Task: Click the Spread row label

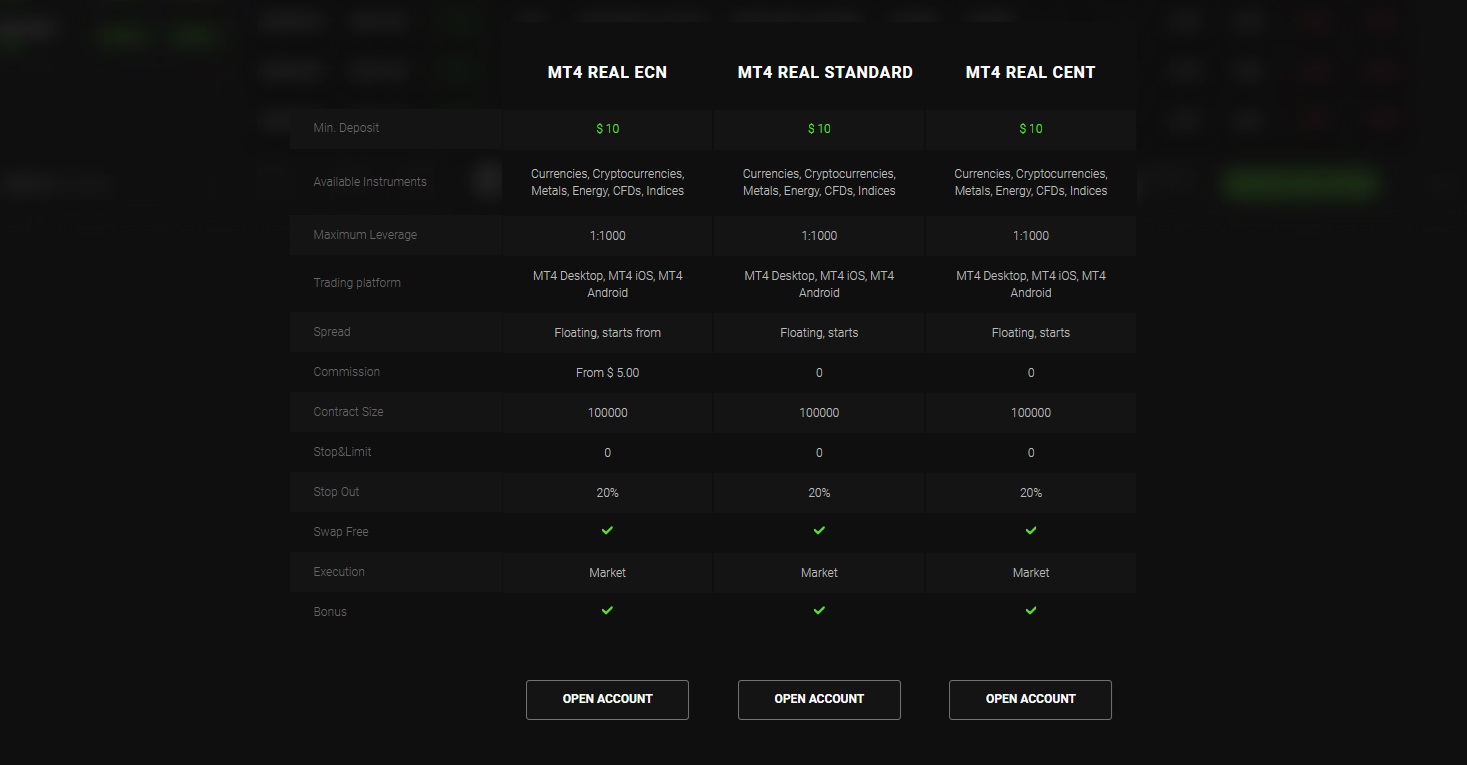Action: [332, 332]
